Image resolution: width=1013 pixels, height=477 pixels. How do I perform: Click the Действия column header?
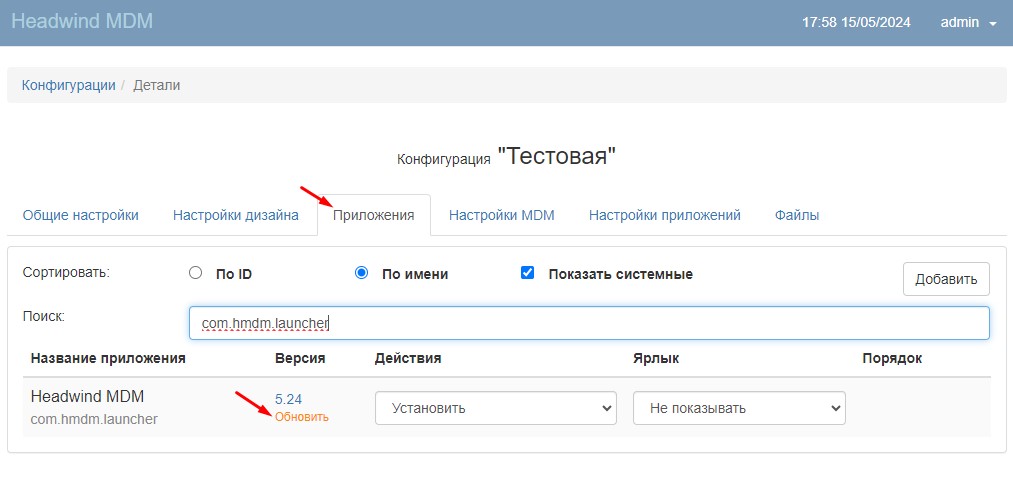[408, 358]
